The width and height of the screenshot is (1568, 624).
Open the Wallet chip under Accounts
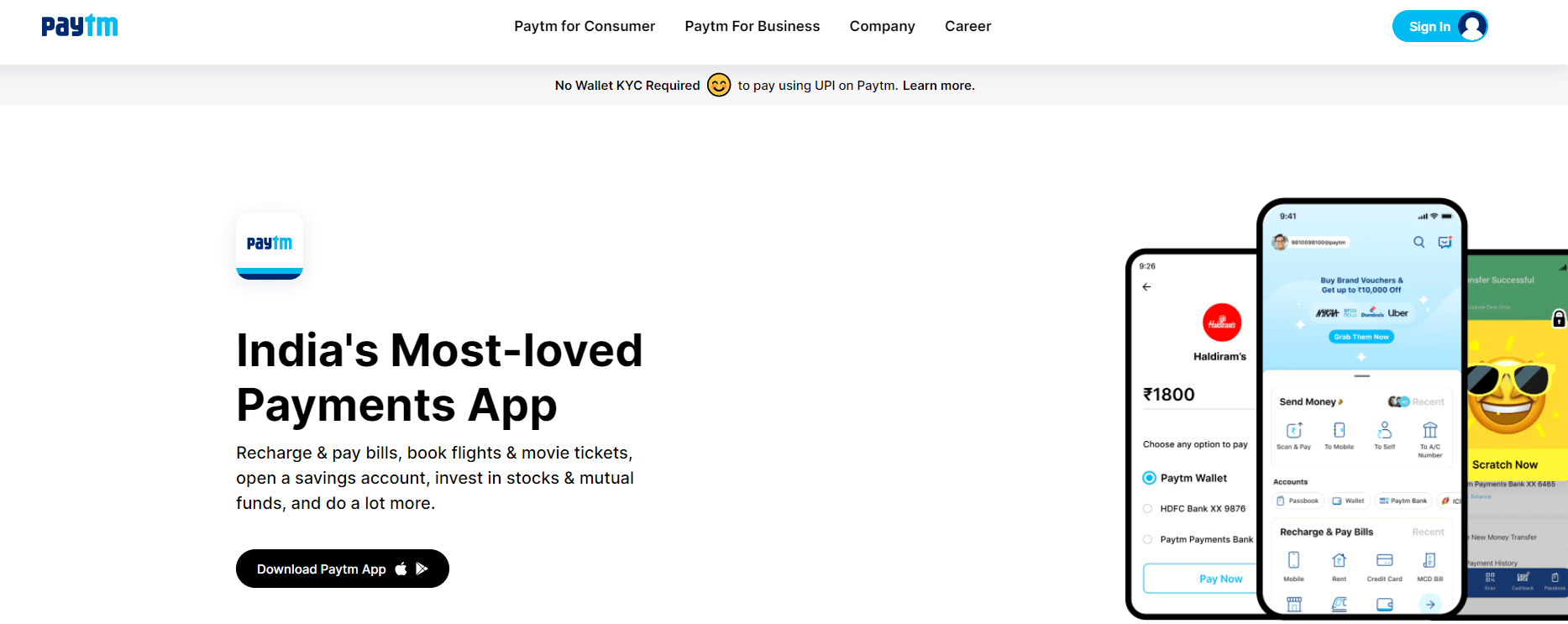coord(1349,501)
